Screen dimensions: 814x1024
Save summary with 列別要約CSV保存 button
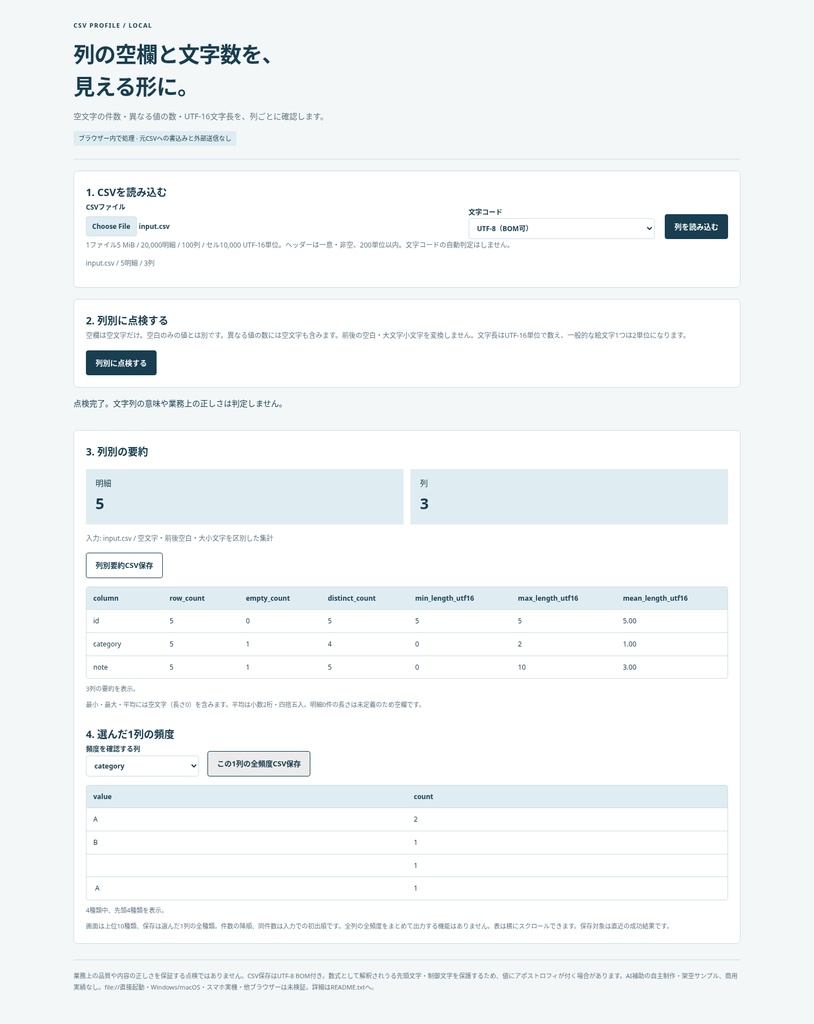[x=124, y=566]
